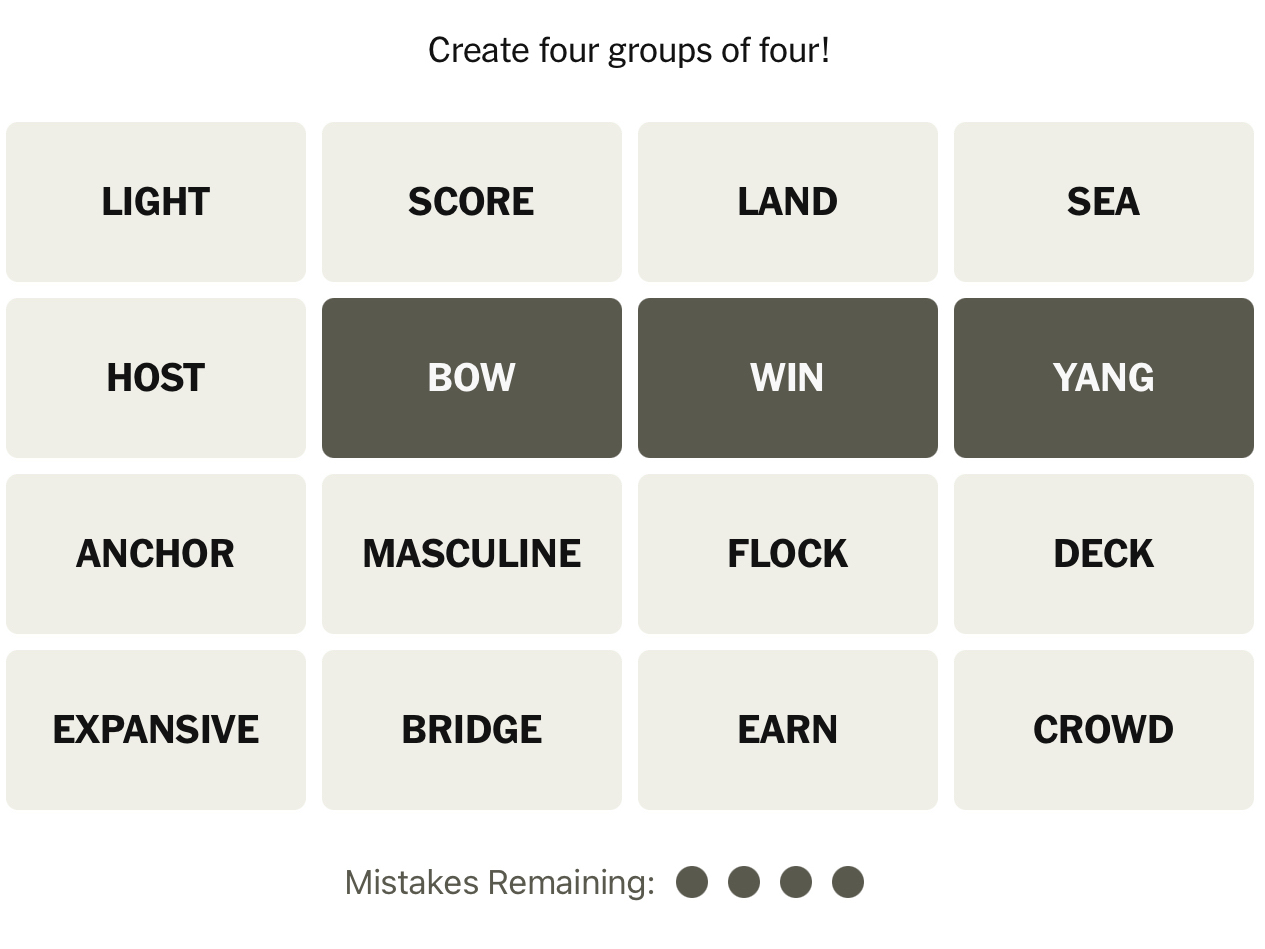Click the FLOCK tile
1265x949 pixels.
[787, 554]
